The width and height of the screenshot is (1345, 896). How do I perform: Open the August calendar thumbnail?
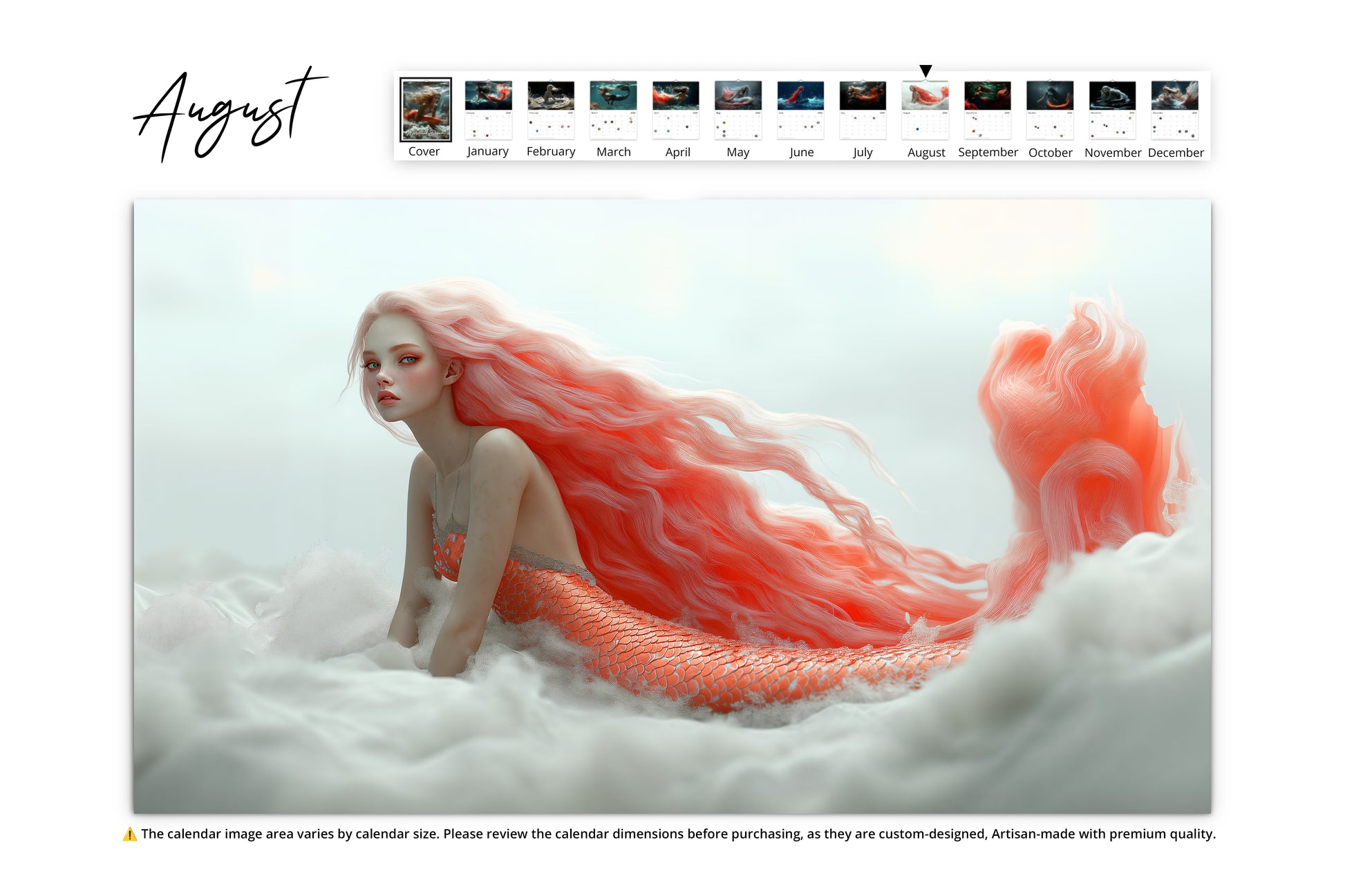click(x=925, y=110)
